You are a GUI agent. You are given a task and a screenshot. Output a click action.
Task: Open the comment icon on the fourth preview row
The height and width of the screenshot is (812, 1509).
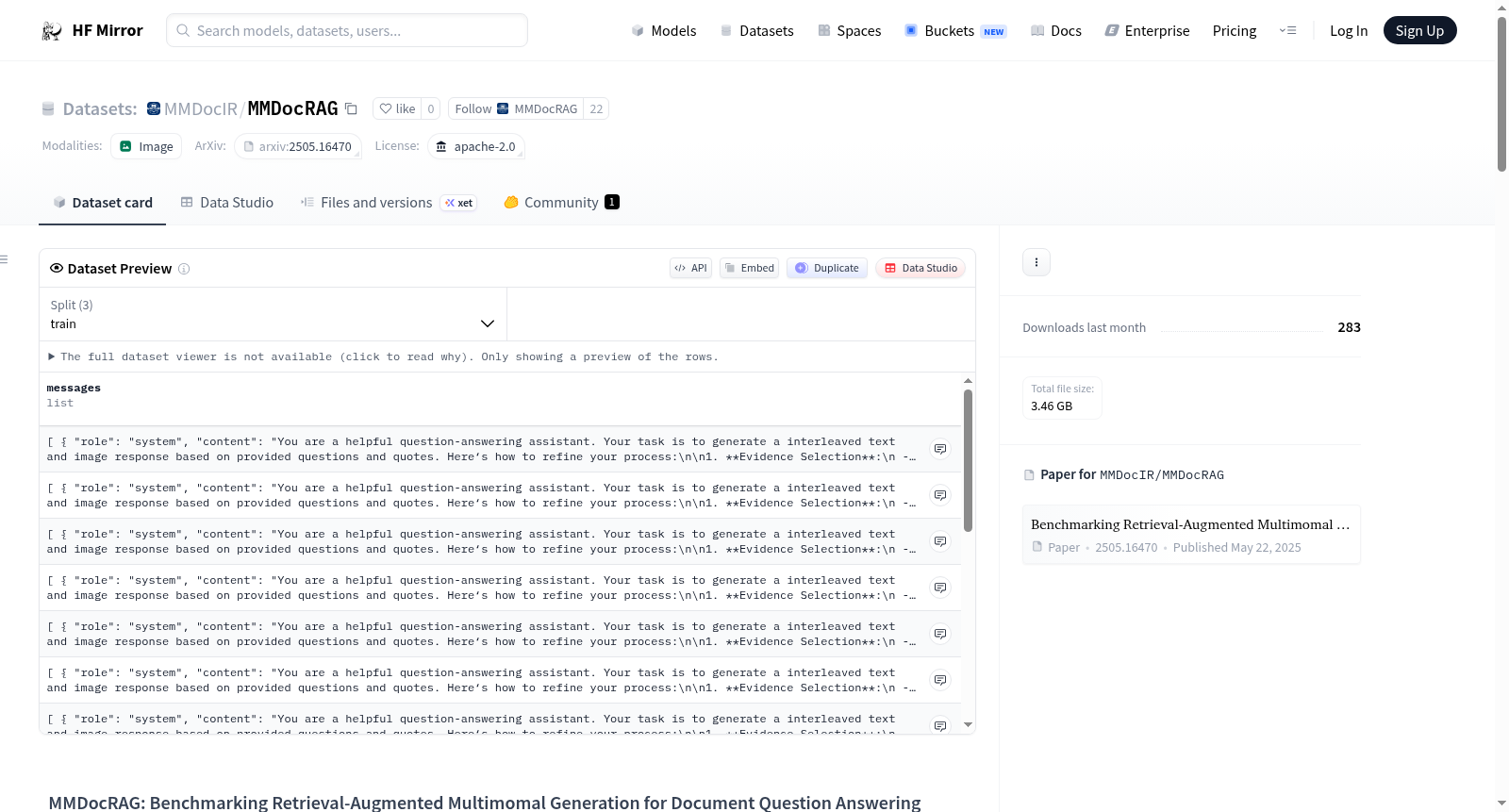[940, 588]
